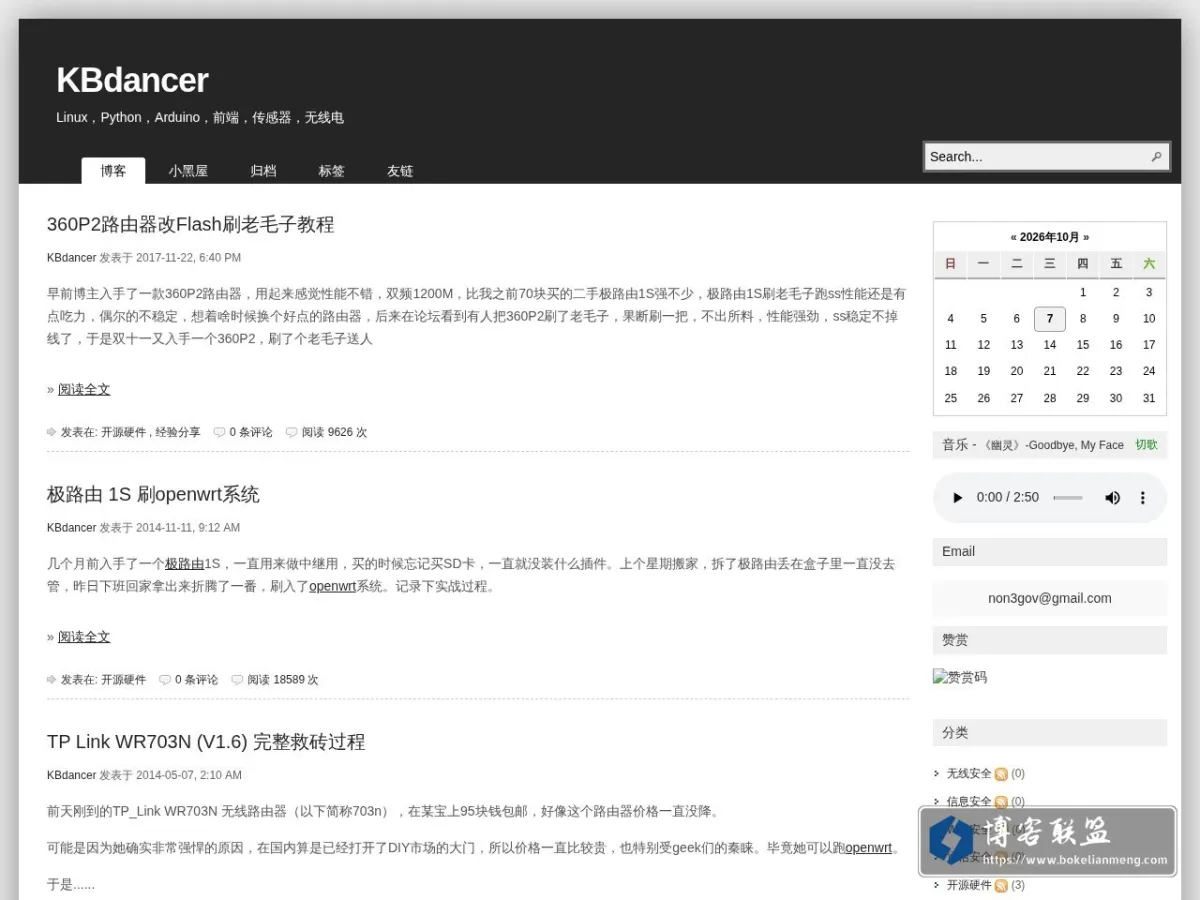The width and height of the screenshot is (1200, 900).
Task: Click audio time display 0:00 / 2:50
Action: point(1008,497)
